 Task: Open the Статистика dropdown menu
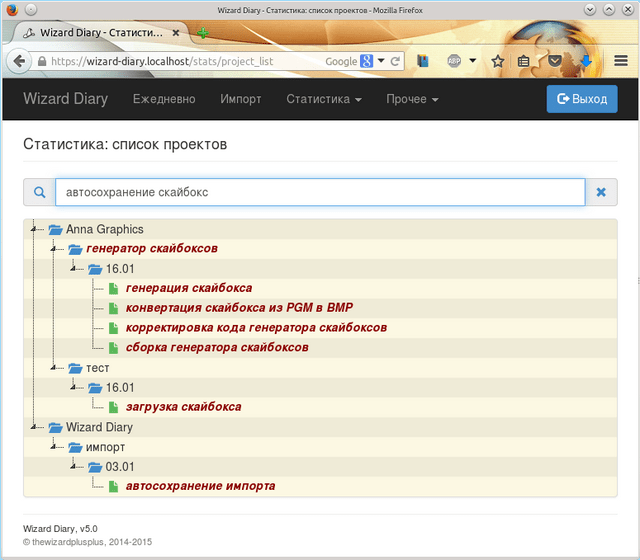tap(324, 99)
